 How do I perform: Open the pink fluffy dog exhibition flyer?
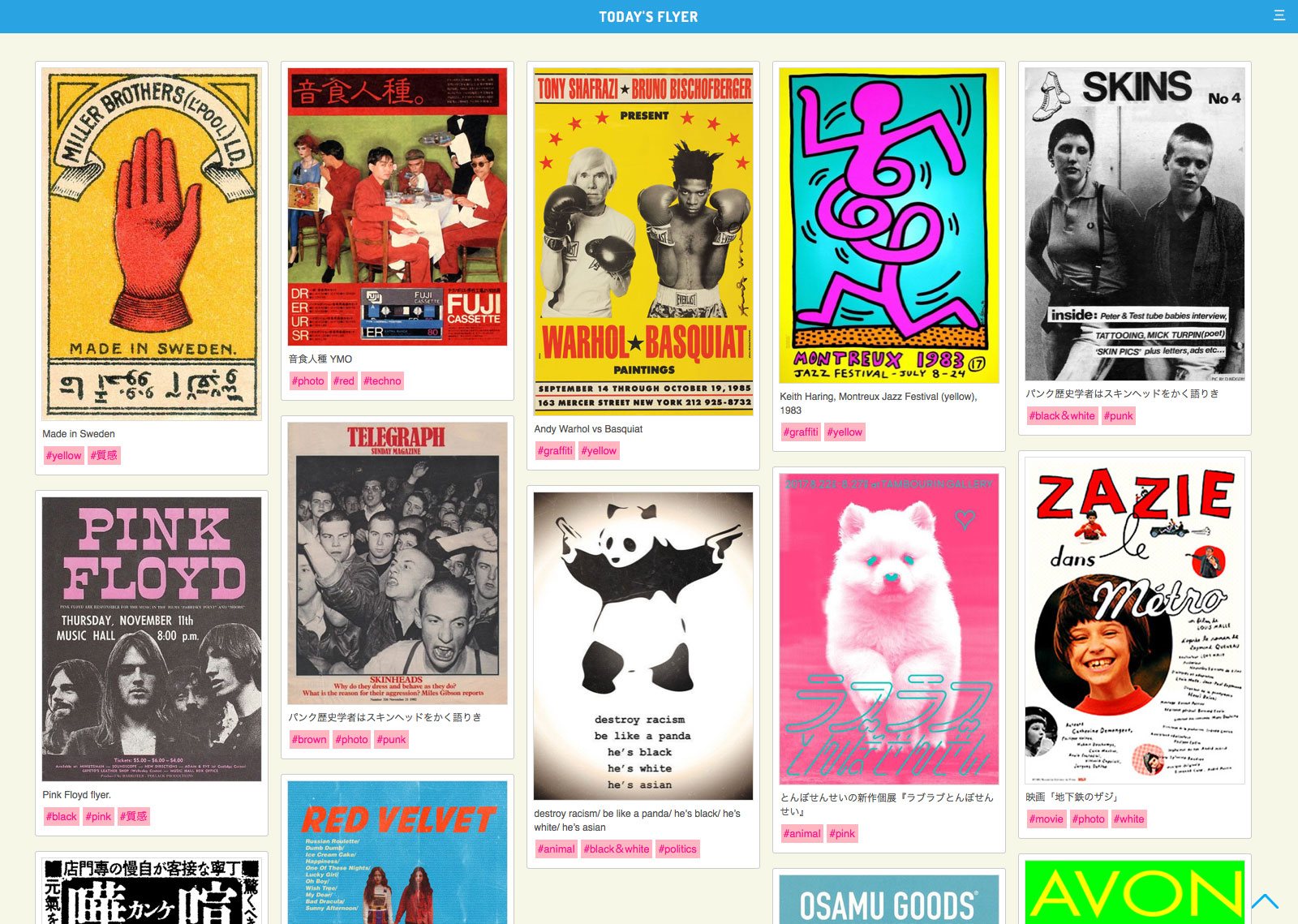[889, 629]
